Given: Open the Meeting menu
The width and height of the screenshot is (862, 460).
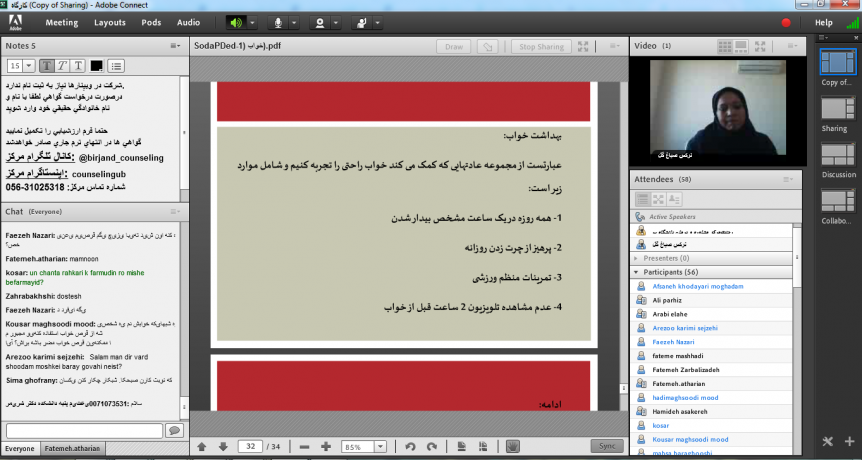Looking at the screenshot, I should coord(62,23).
